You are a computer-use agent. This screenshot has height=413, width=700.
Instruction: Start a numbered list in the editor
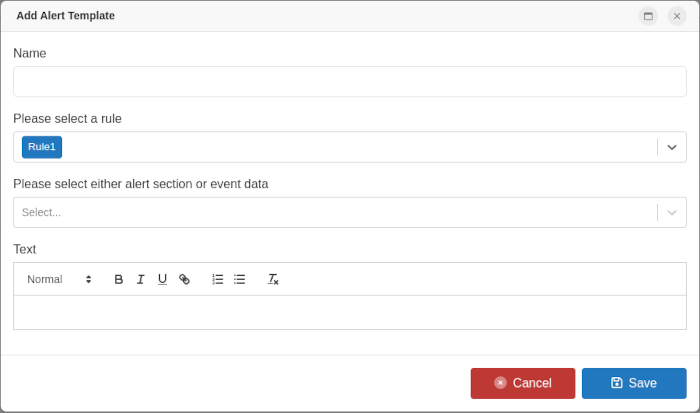point(218,279)
